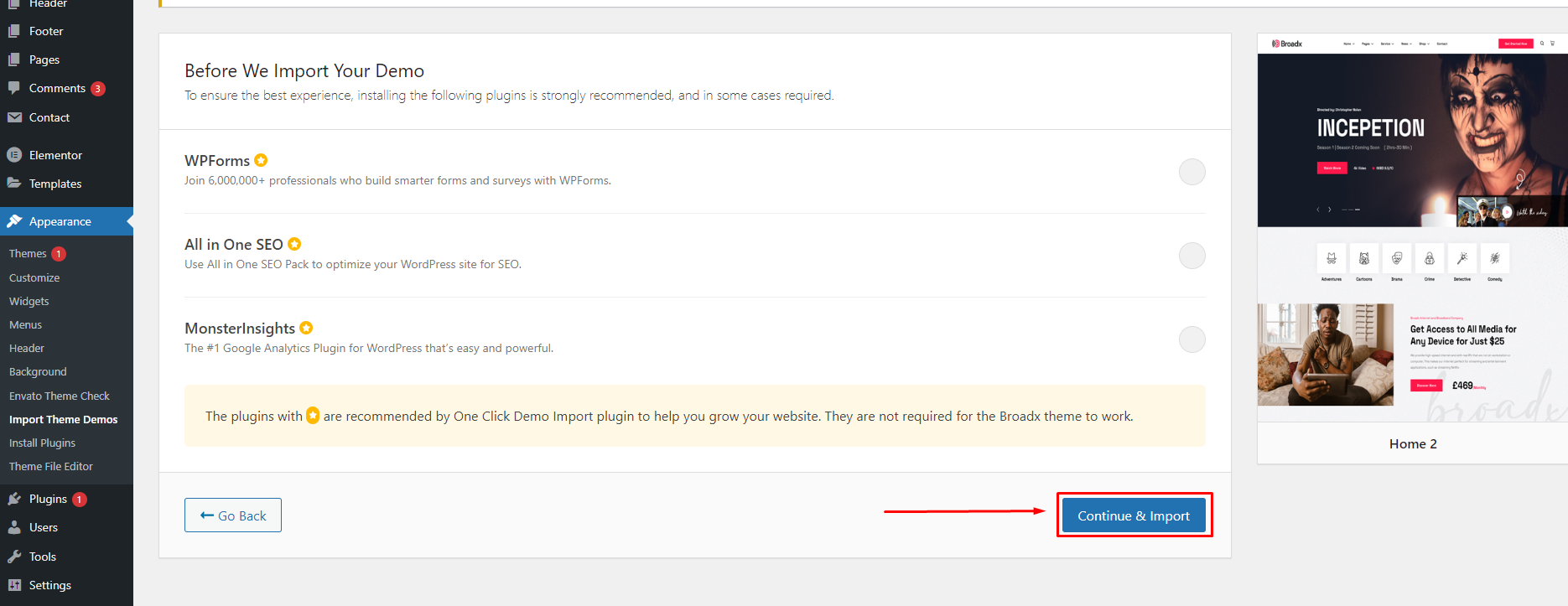Click the Plugins update badge
Viewport: 1568px width, 606px height.
point(80,500)
